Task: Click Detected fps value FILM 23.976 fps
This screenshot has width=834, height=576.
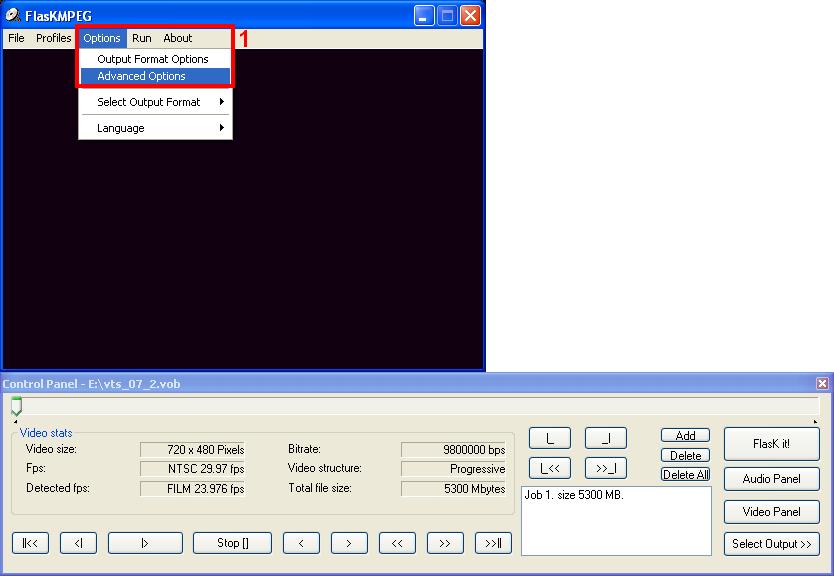Action: click(193, 488)
